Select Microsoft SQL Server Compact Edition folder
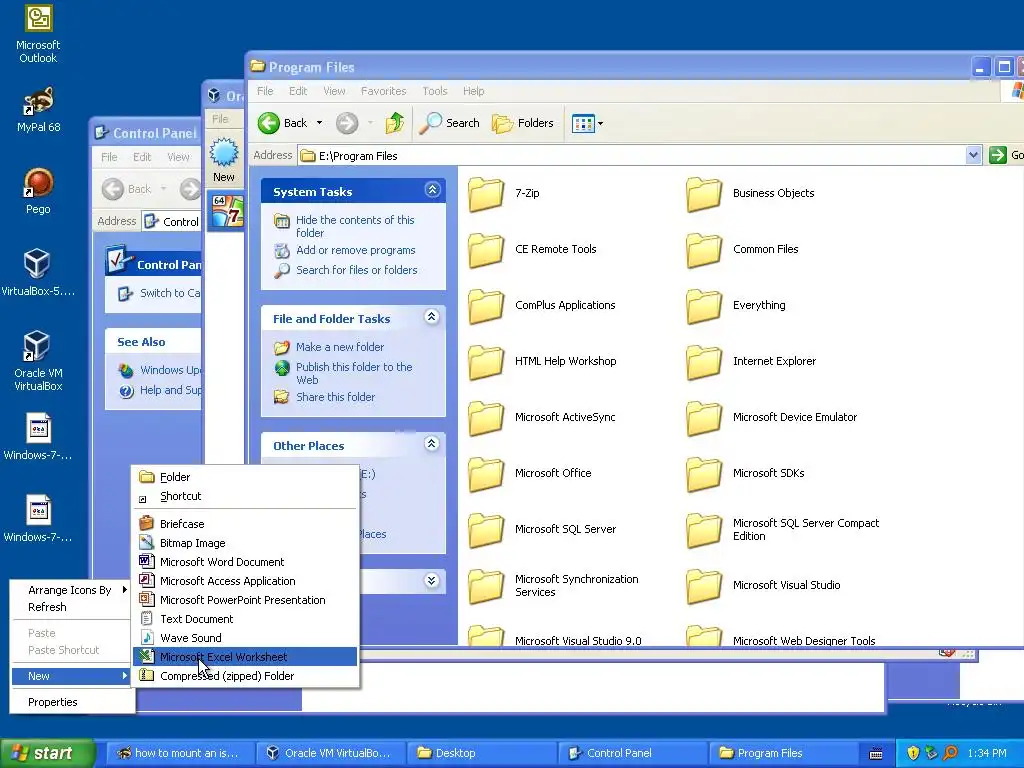The height and width of the screenshot is (768, 1024). point(783,530)
